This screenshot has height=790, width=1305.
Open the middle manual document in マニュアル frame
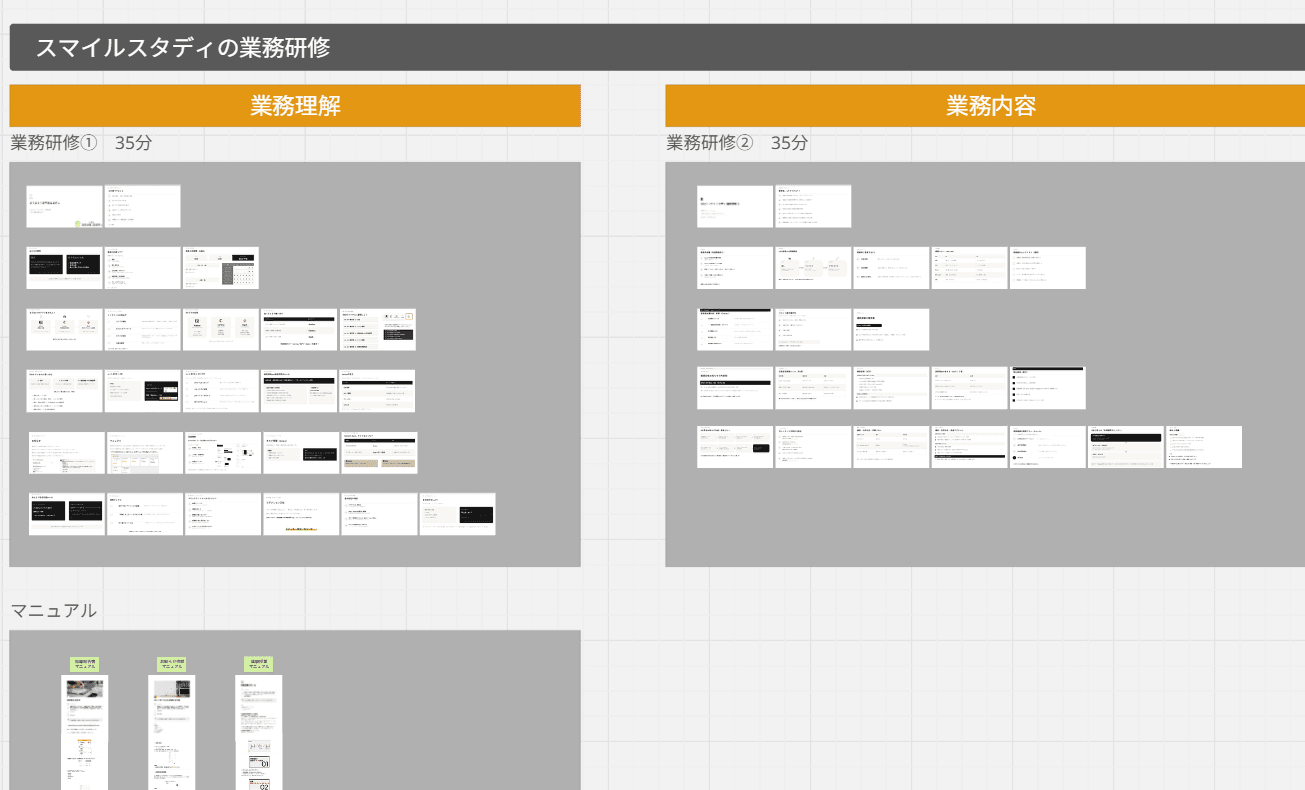tap(172, 733)
